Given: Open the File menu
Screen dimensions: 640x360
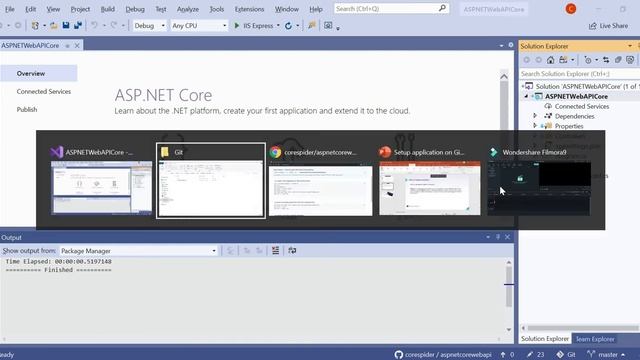Looking at the screenshot, I should tap(10, 9).
